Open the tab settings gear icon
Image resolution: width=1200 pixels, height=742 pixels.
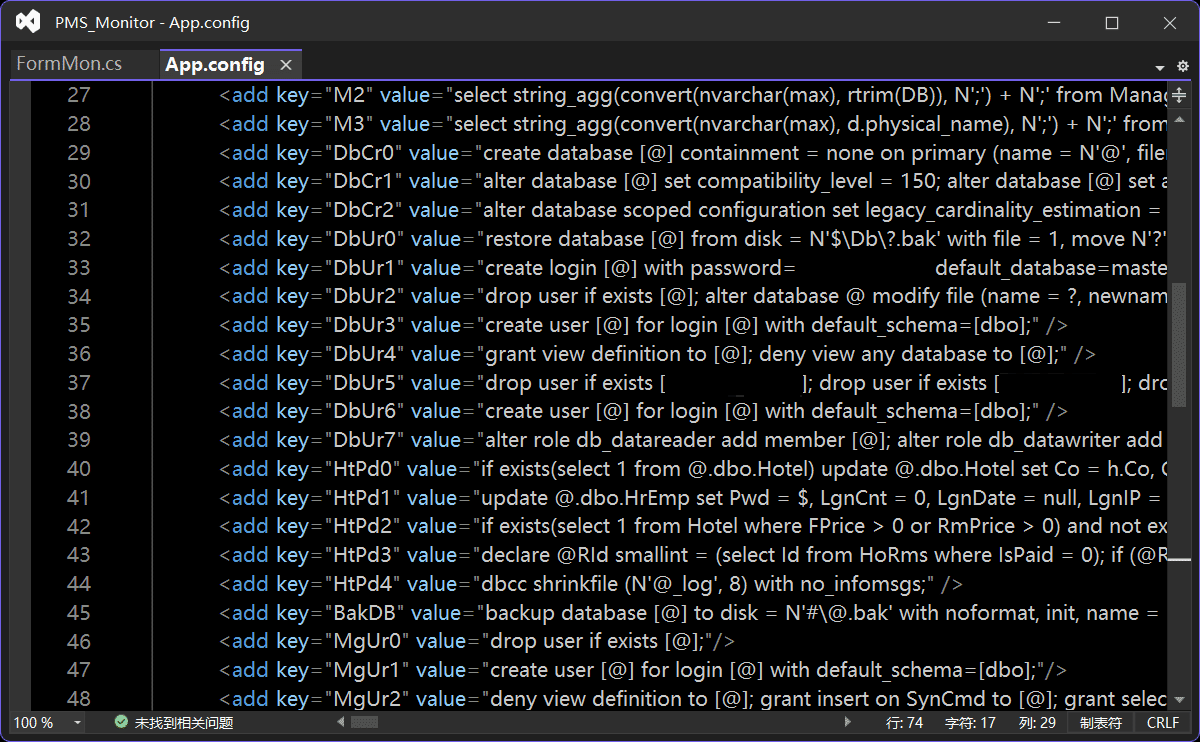click(1183, 67)
